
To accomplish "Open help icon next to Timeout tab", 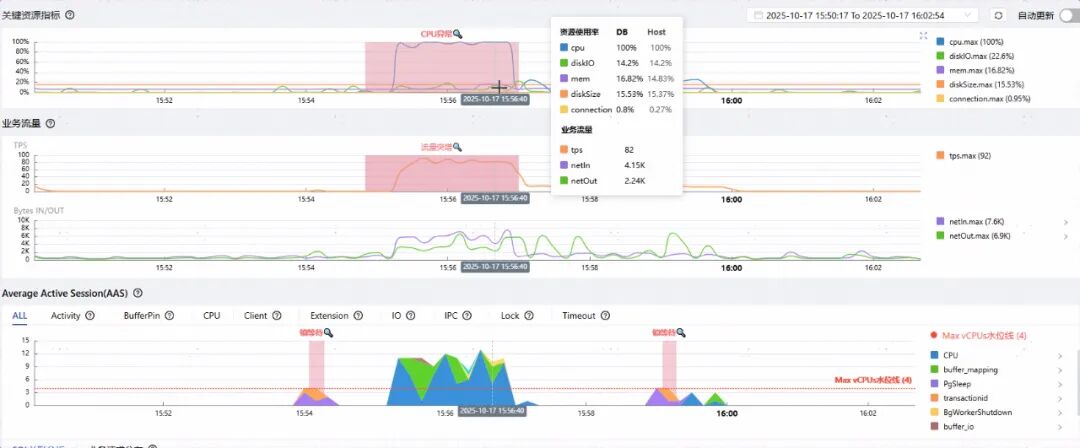I will (605, 316).
